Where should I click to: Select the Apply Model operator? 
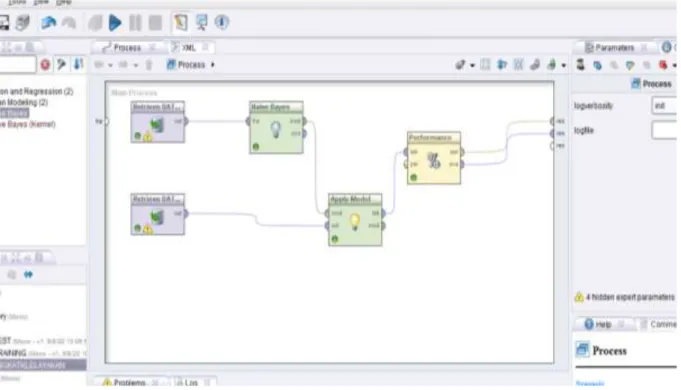(x=355, y=220)
